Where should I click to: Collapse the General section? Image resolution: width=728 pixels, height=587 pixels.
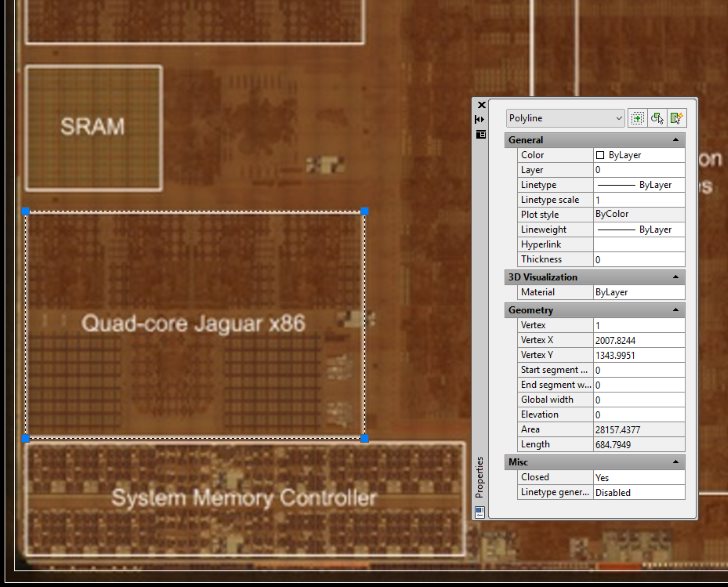coord(676,140)
